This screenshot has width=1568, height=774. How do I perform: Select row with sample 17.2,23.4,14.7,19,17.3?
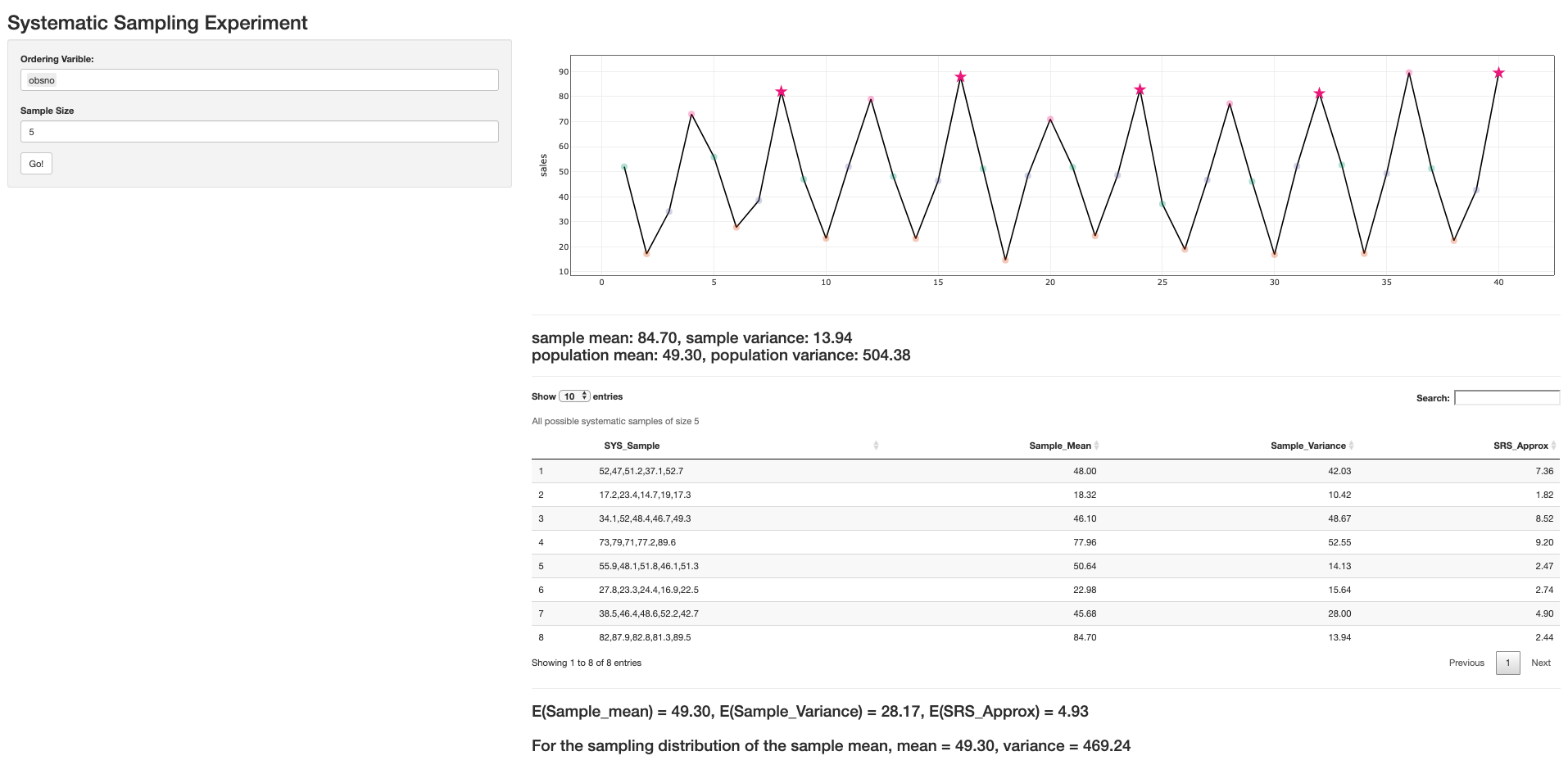click(x=1045, y=495)
